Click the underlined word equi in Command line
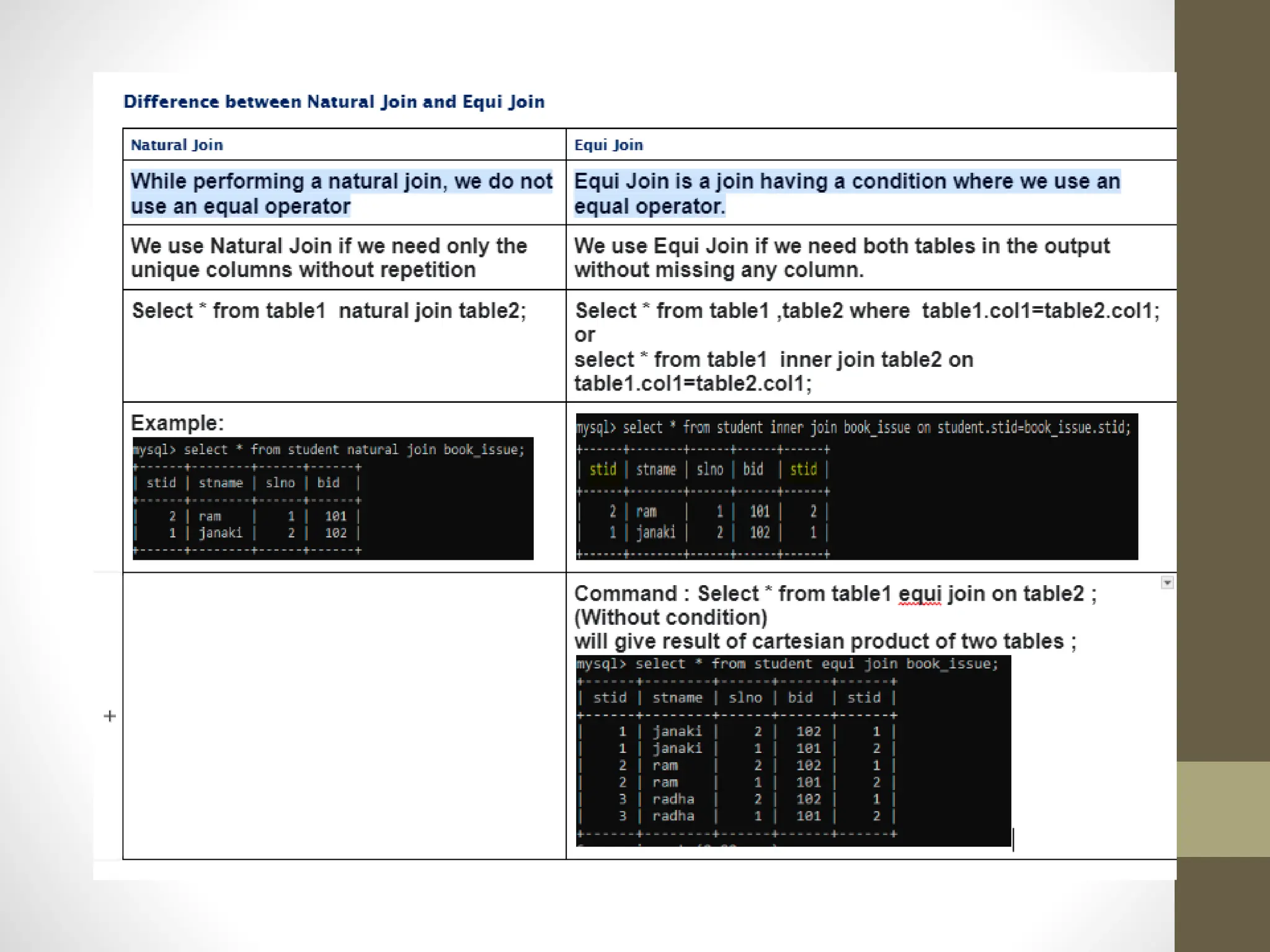This screenshot has height=952, width=1270. coord(920,594)
